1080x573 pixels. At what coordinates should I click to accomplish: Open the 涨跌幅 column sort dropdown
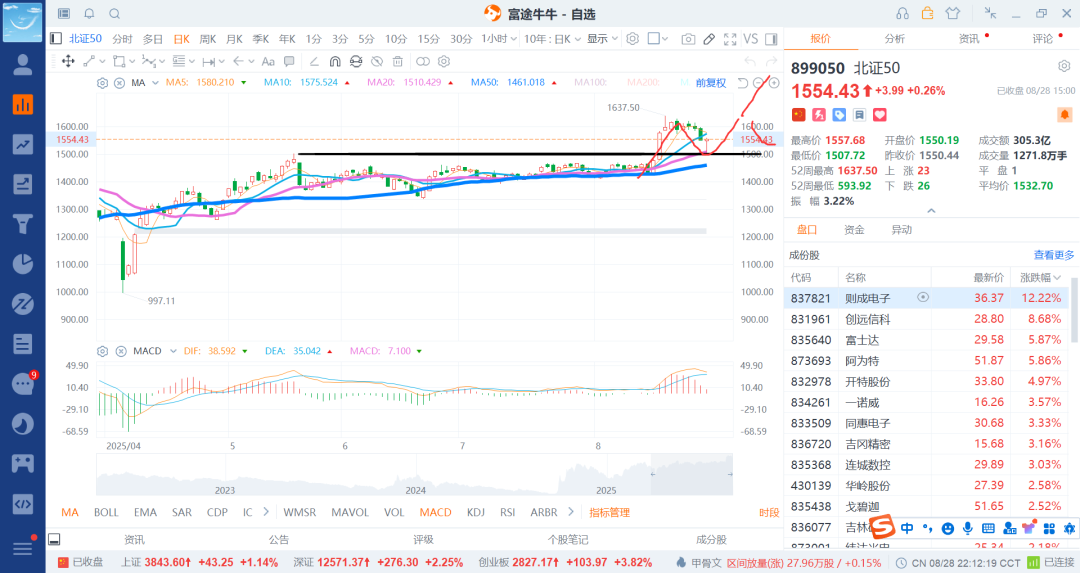point(1040,278)
